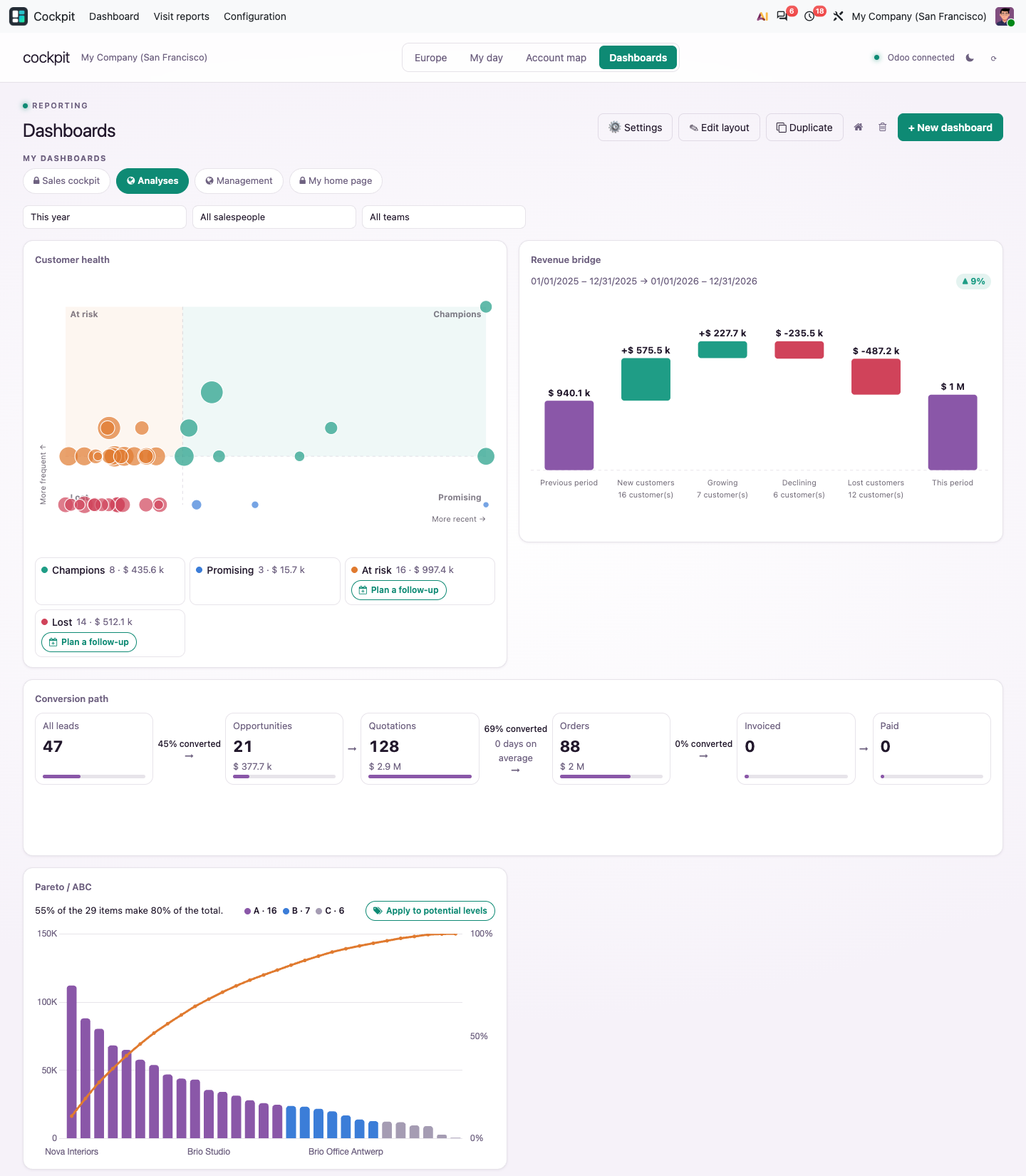Open the activities clock icon with badge 18
Viewport: 1026px width, 1176px height.
[809, 16]
